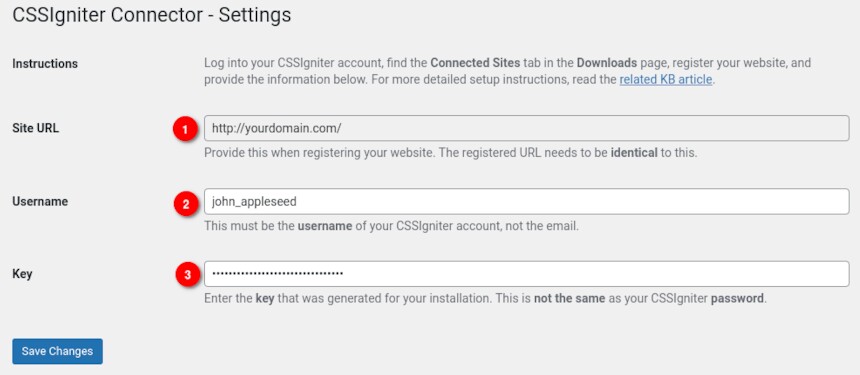The image size is (860, 375).
Task: Click the Username field label
Action: pyautogui.click(x=40, y=201)
